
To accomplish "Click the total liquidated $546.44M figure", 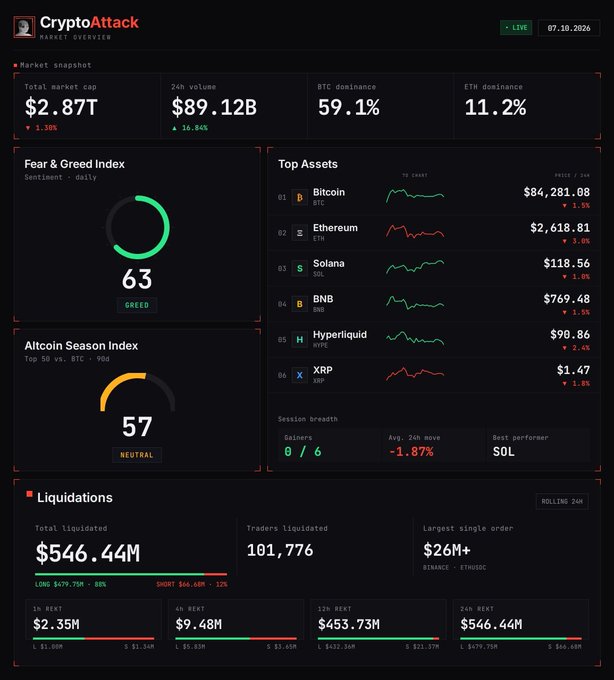I will pos(88,553).
